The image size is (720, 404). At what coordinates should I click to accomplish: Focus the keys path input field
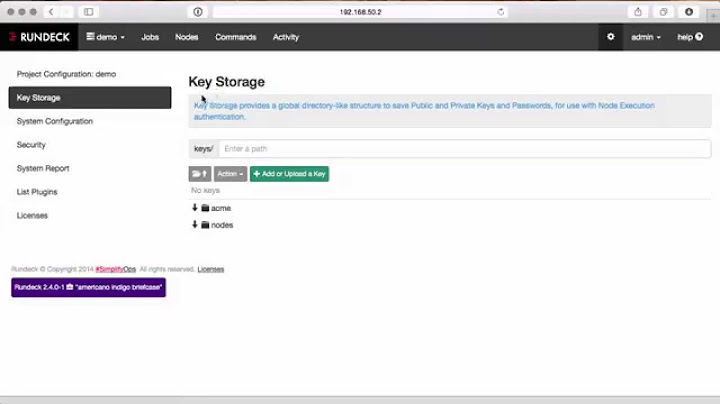click(x=465, y=149)
